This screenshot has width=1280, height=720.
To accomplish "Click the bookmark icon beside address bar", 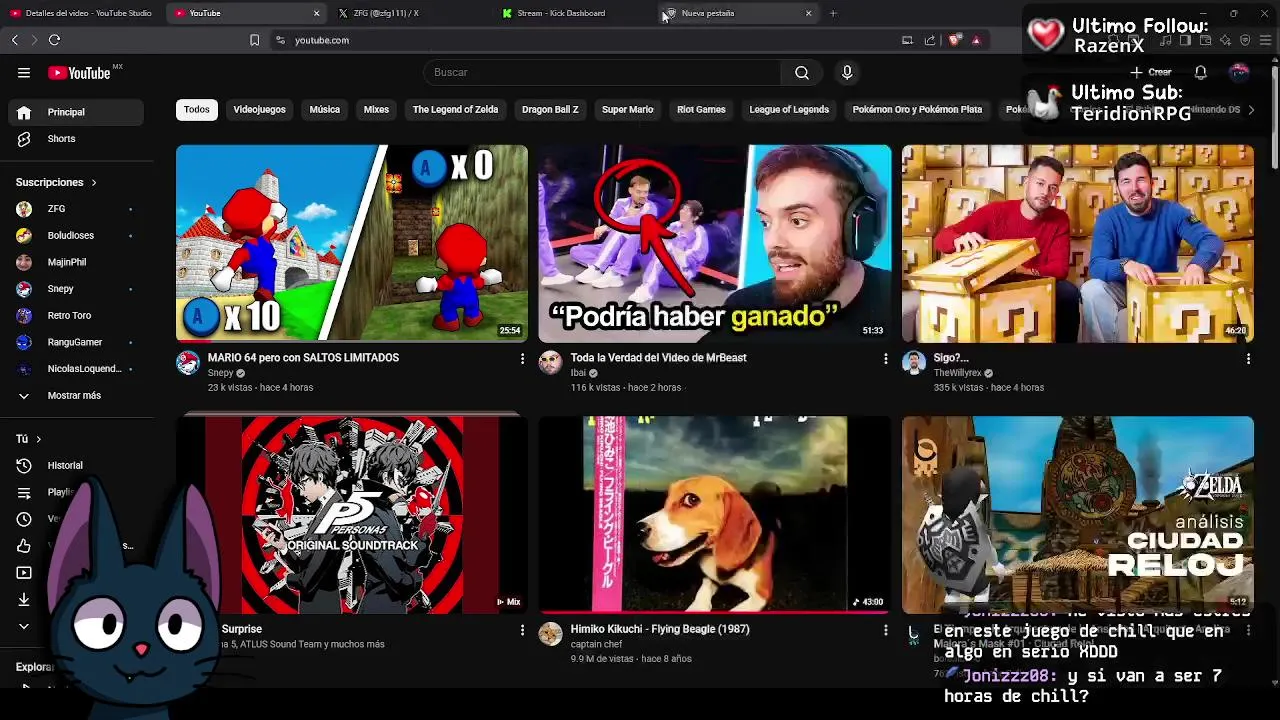I will pyautogui.click(x=254, y=40).
